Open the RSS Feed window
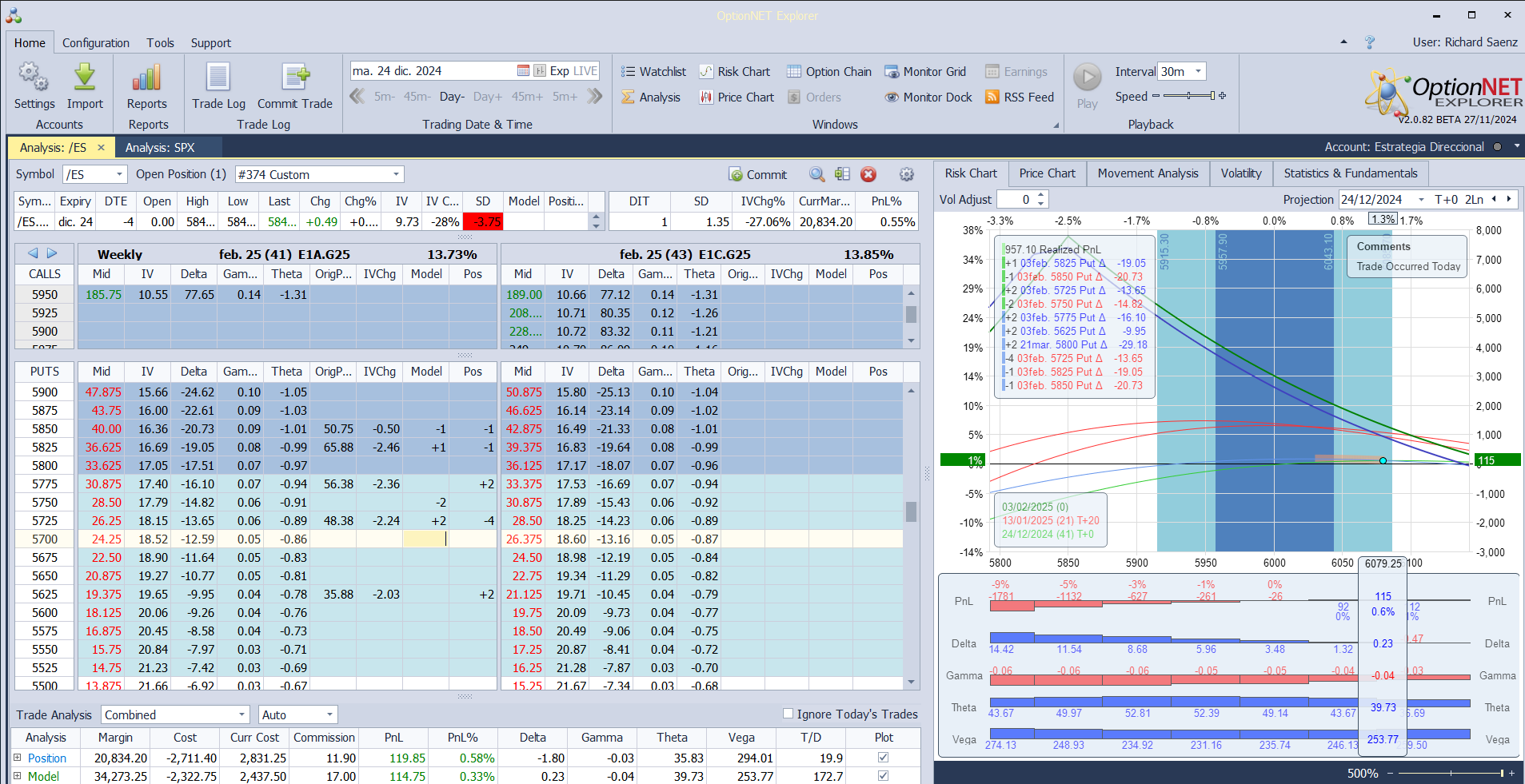1525x784 pixels. pyautogui.click(x=1020, y=97)
